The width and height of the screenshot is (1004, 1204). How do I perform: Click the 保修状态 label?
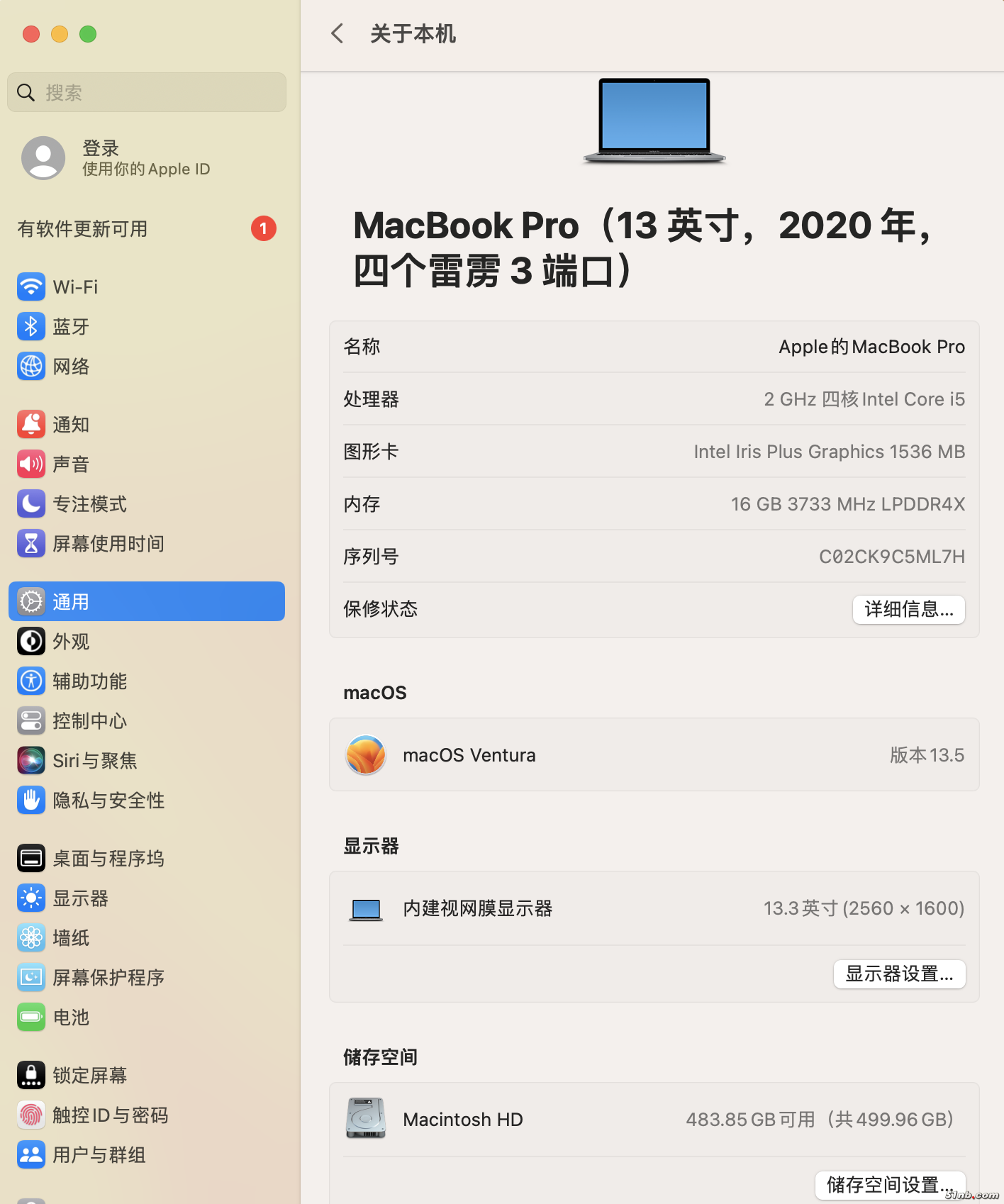pos(381,609)
